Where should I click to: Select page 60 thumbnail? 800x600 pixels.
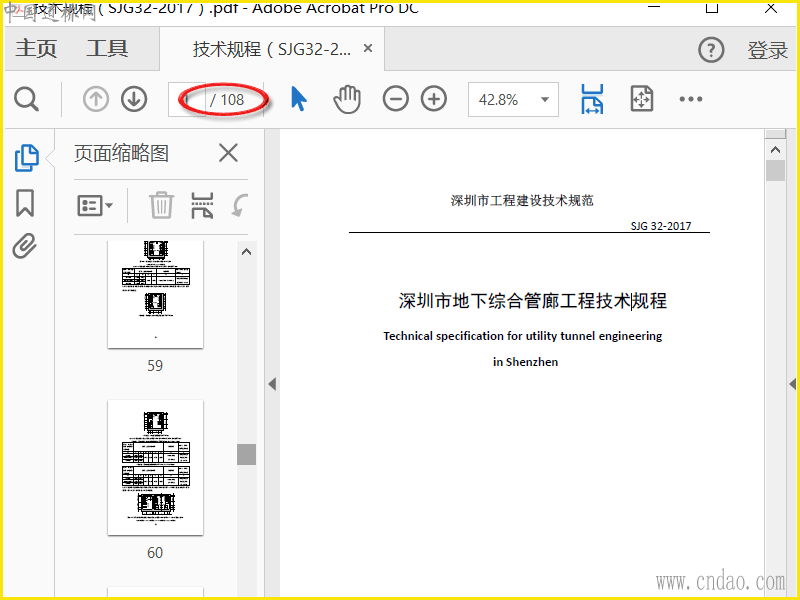[x=156, y=467]
